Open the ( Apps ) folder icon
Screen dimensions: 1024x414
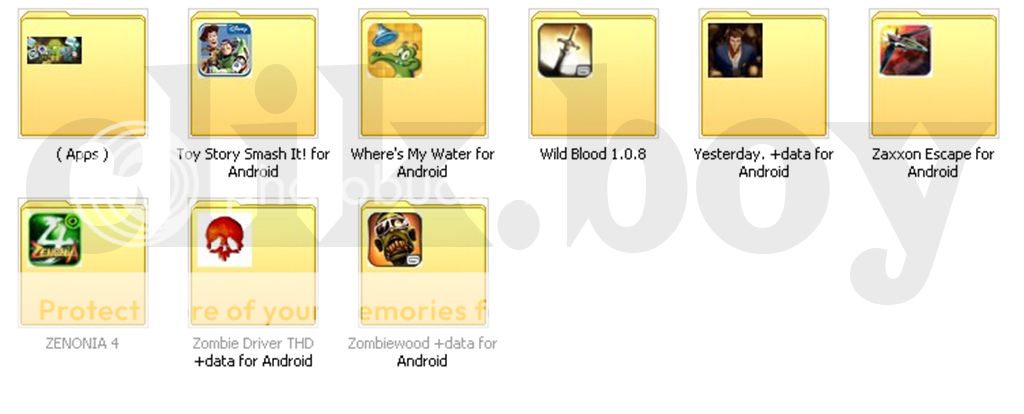pyautogui.click(x=83, y=73)
